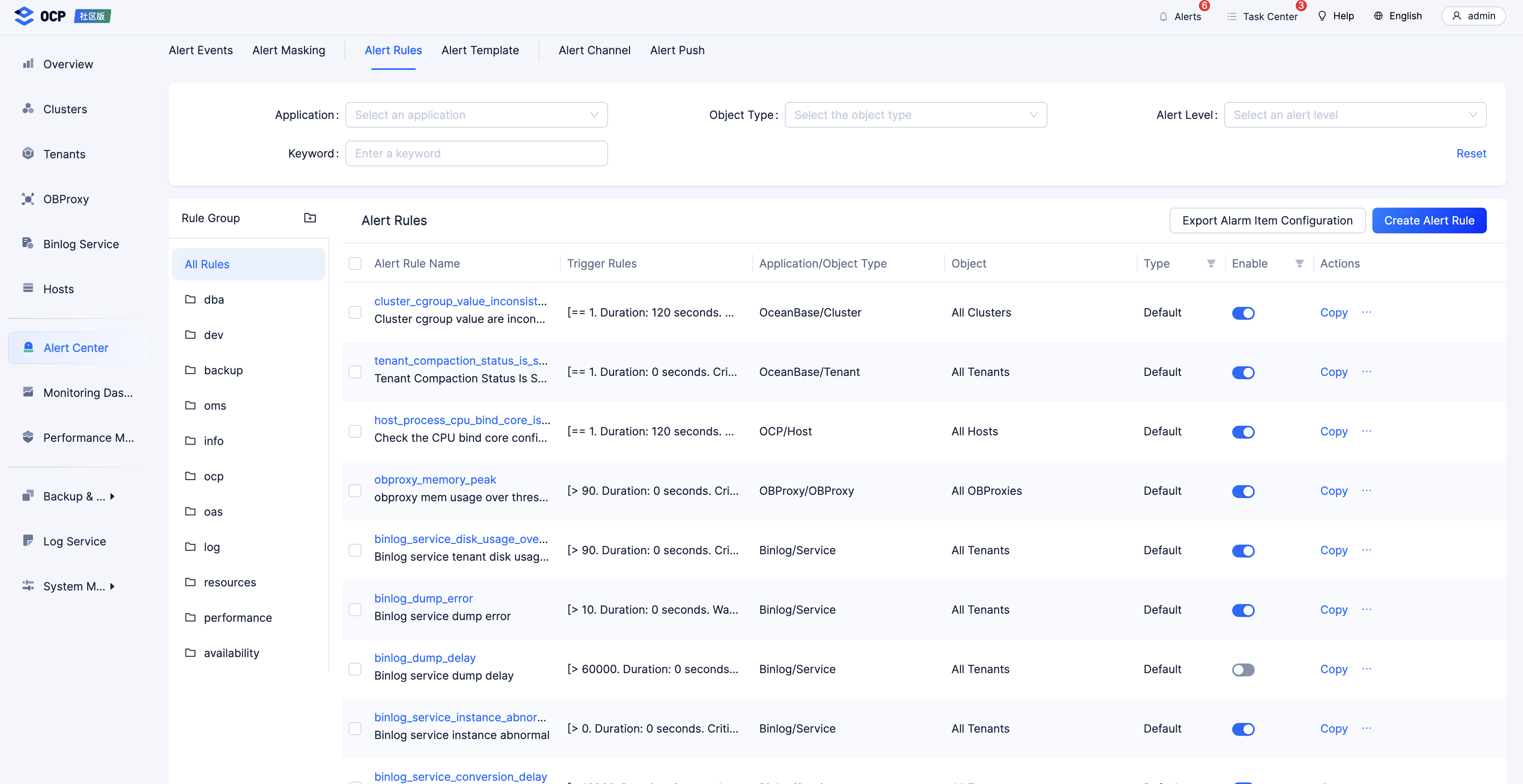Click the Clusters sidebar icon
The height and width of the screenshot is (784, 1523).
click(28, 108)
